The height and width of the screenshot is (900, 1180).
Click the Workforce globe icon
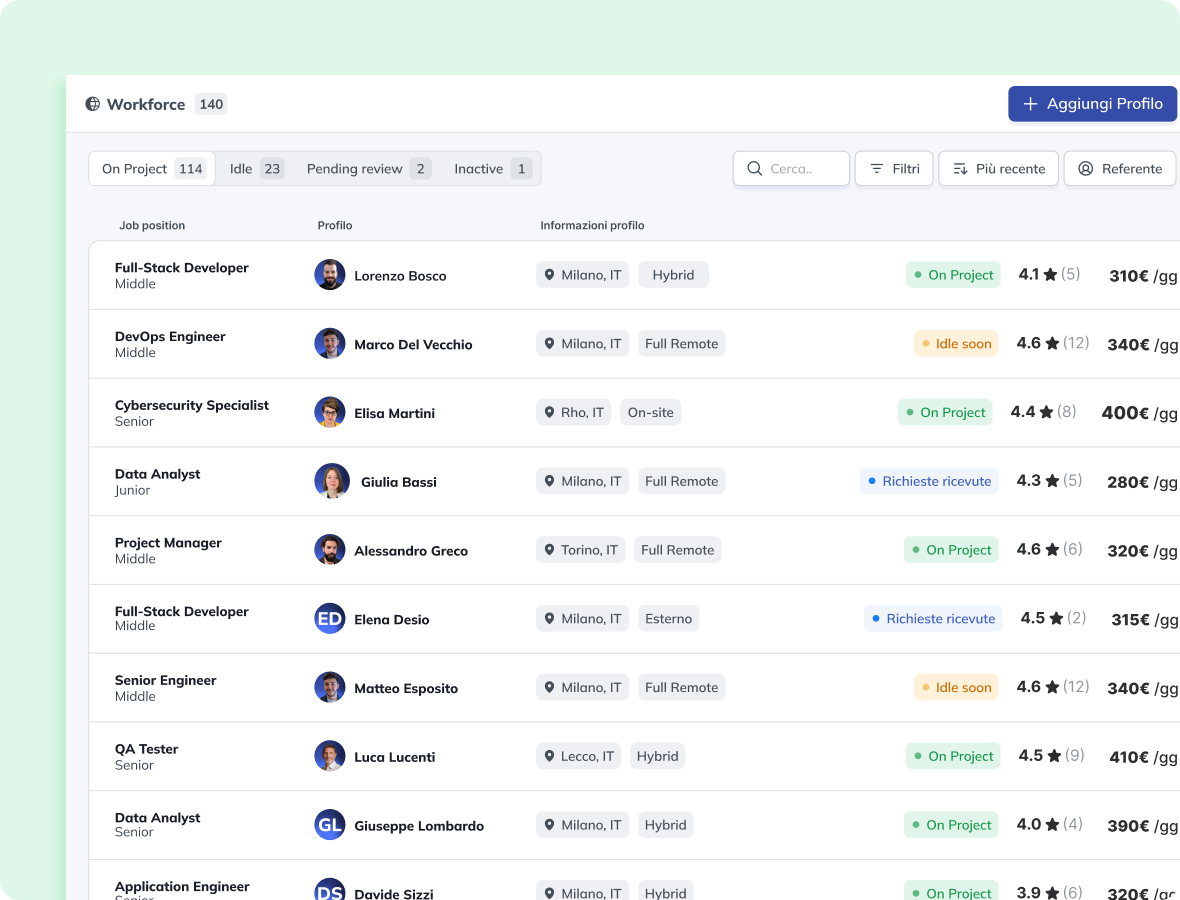(x=93, y=104)
